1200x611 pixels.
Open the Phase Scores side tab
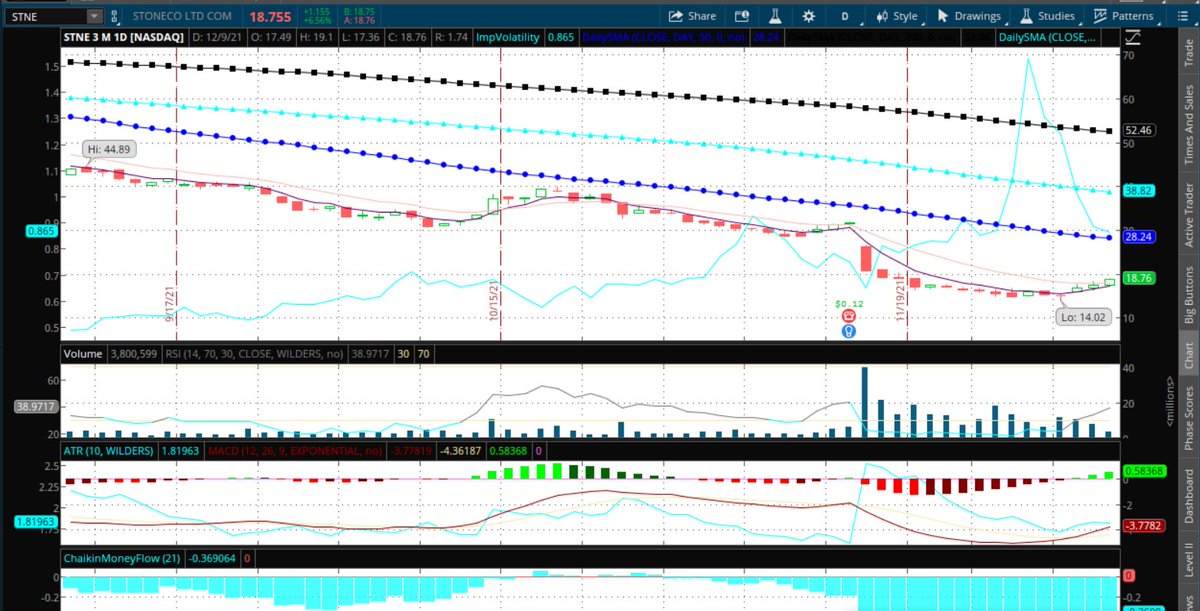[x=1189, y=419]
